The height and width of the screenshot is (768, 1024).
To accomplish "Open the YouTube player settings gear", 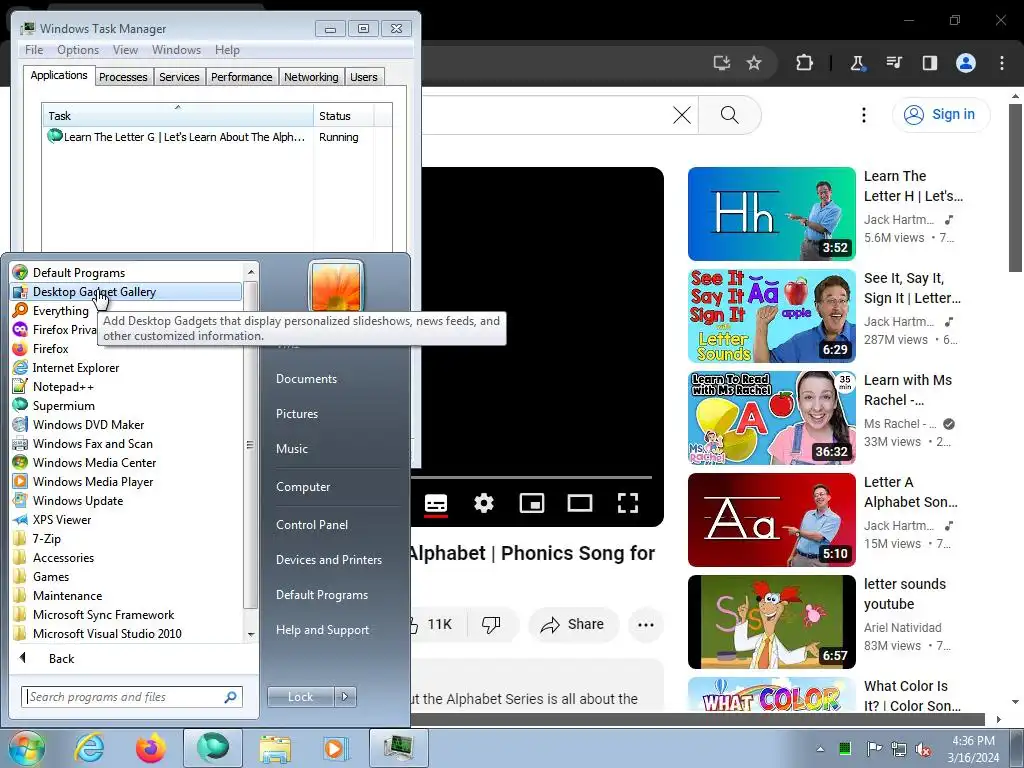I will pos(484,504).
